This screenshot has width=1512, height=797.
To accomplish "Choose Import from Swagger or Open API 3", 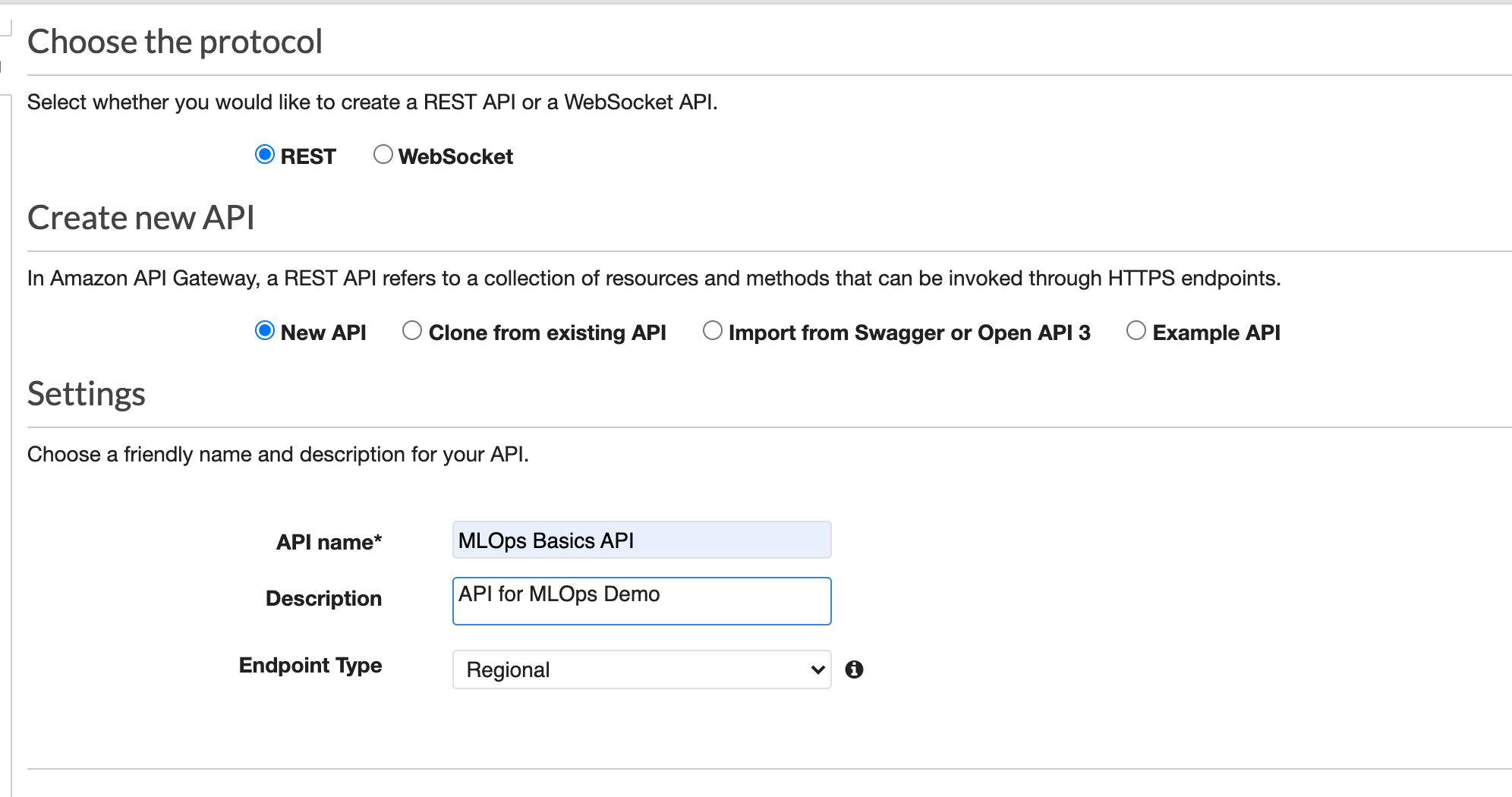I will pos(713,331).
